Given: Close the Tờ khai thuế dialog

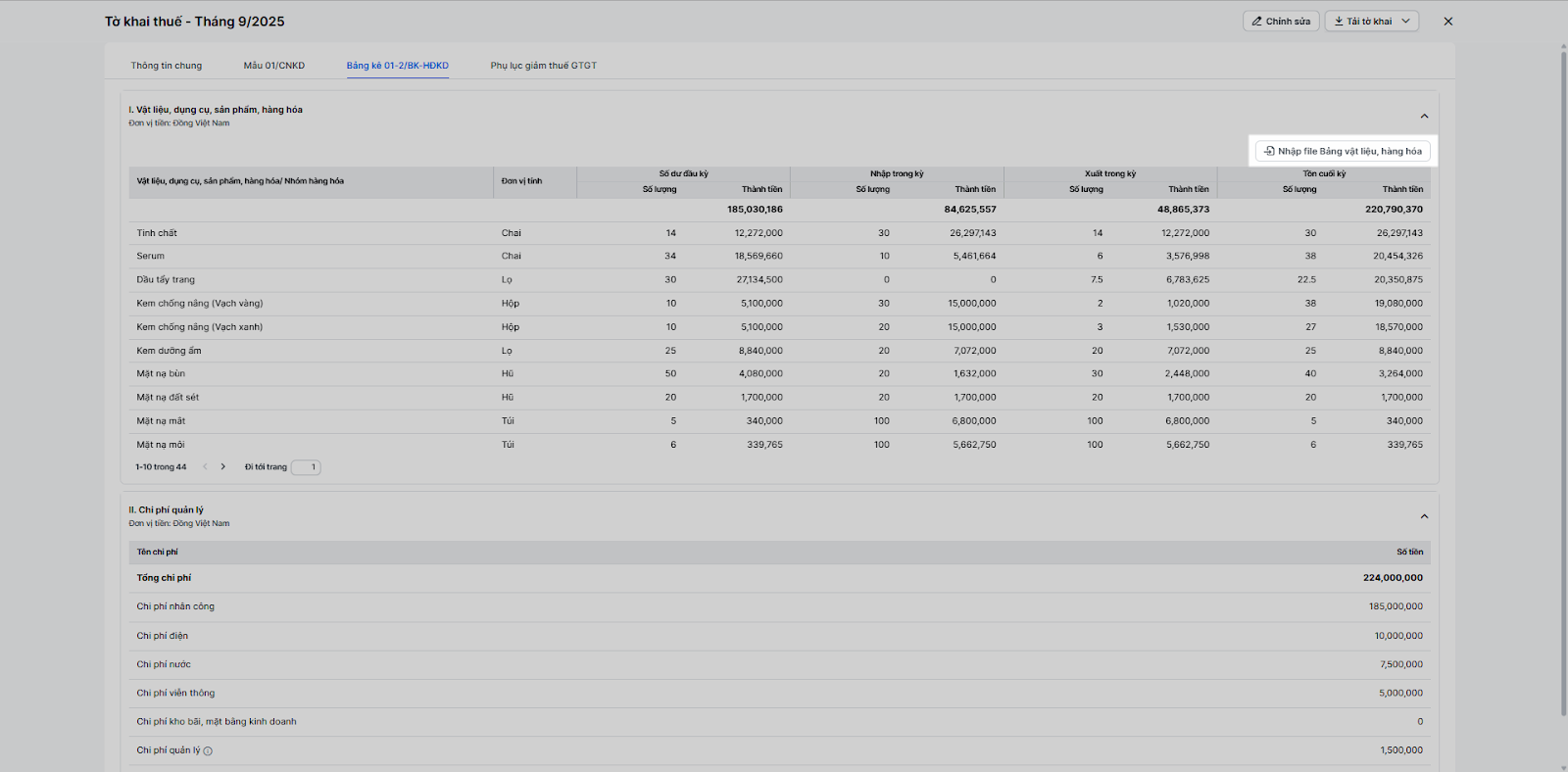Looking at the screenshot, I should click(1447, 22).
